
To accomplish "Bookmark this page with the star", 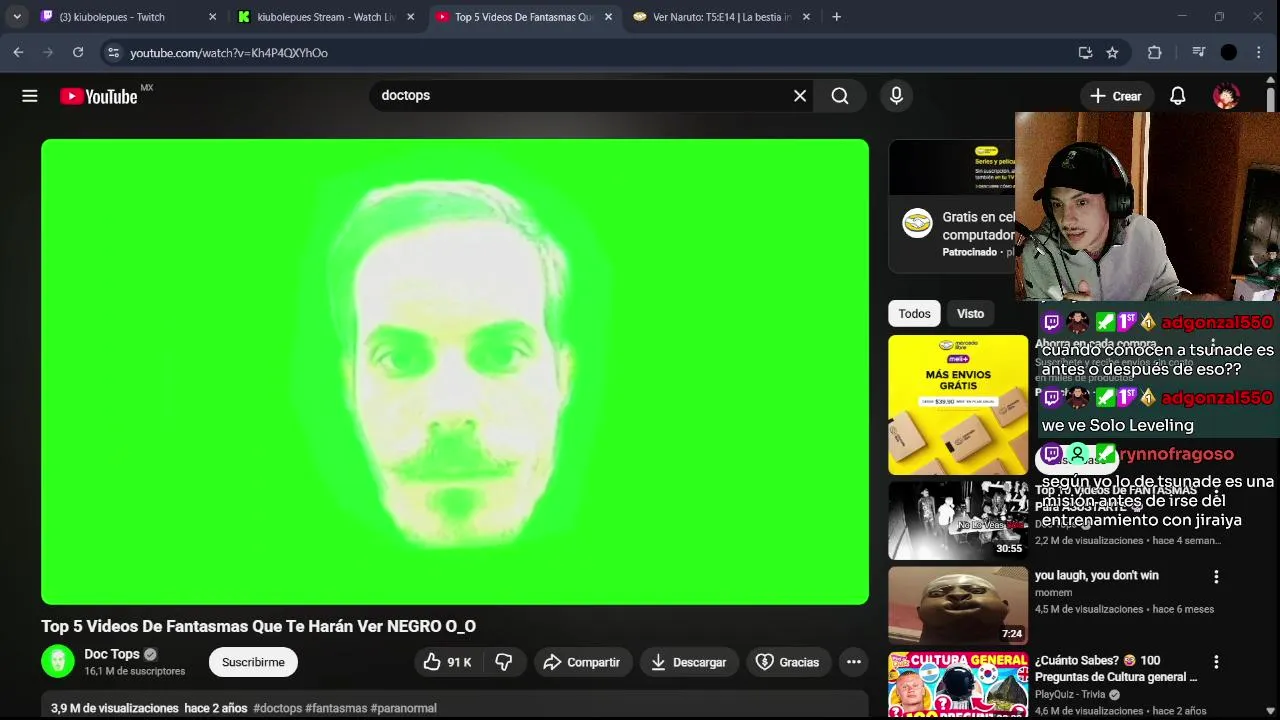I will coord(1112,53).
